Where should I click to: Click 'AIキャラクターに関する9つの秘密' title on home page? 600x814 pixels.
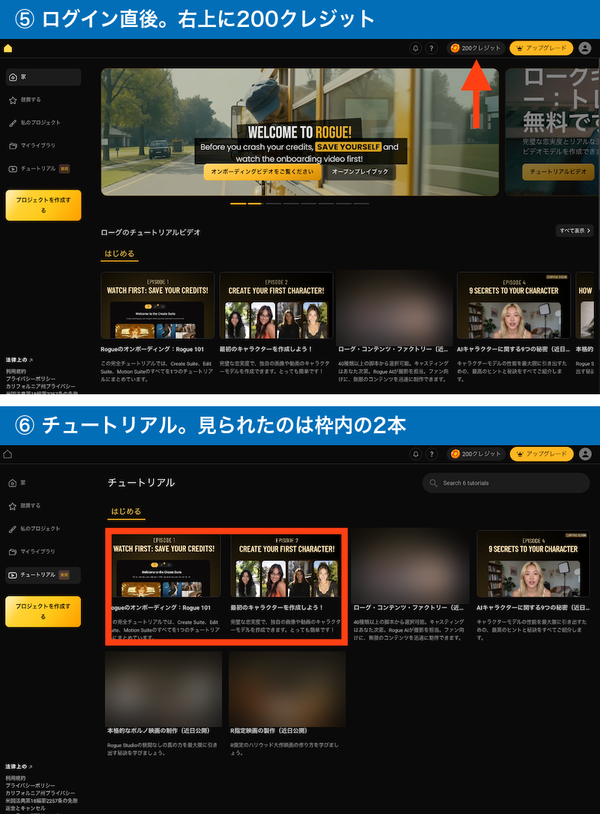click(513, 349)
